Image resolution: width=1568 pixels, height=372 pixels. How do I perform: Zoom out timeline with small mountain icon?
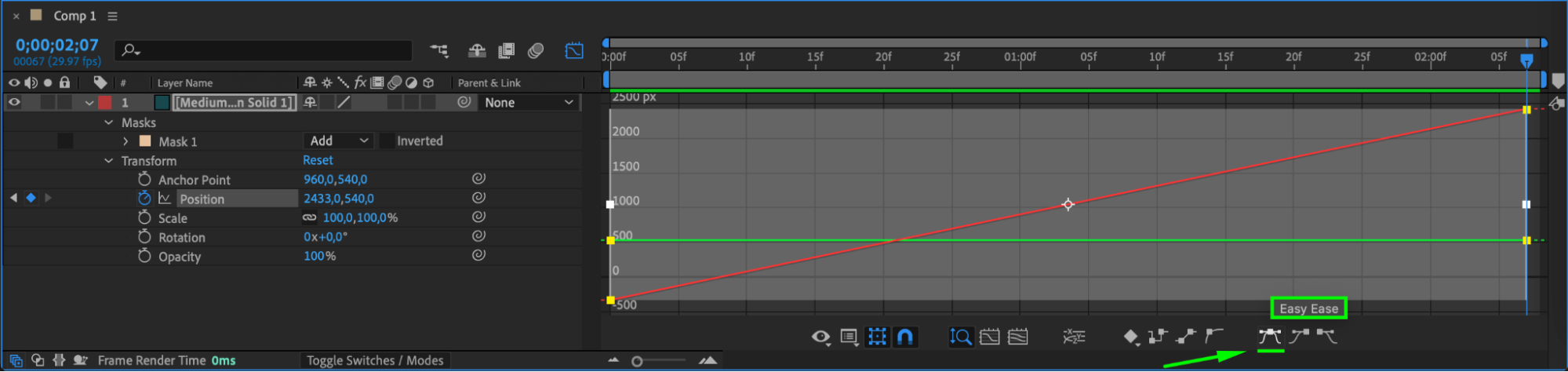pos(613,360)
